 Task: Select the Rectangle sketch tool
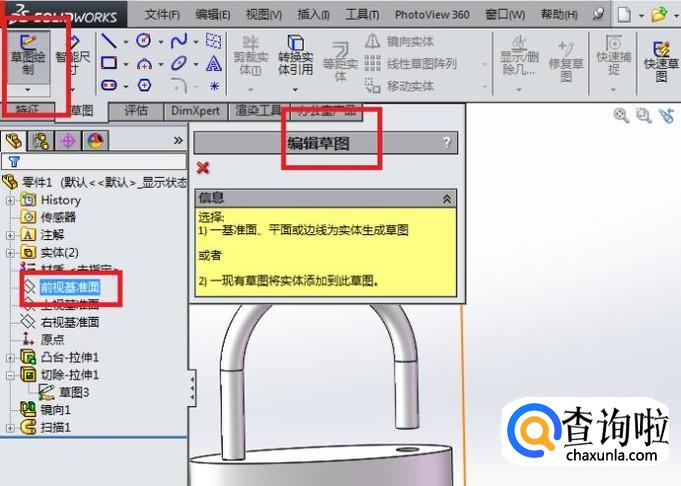[x=109, y=63]
